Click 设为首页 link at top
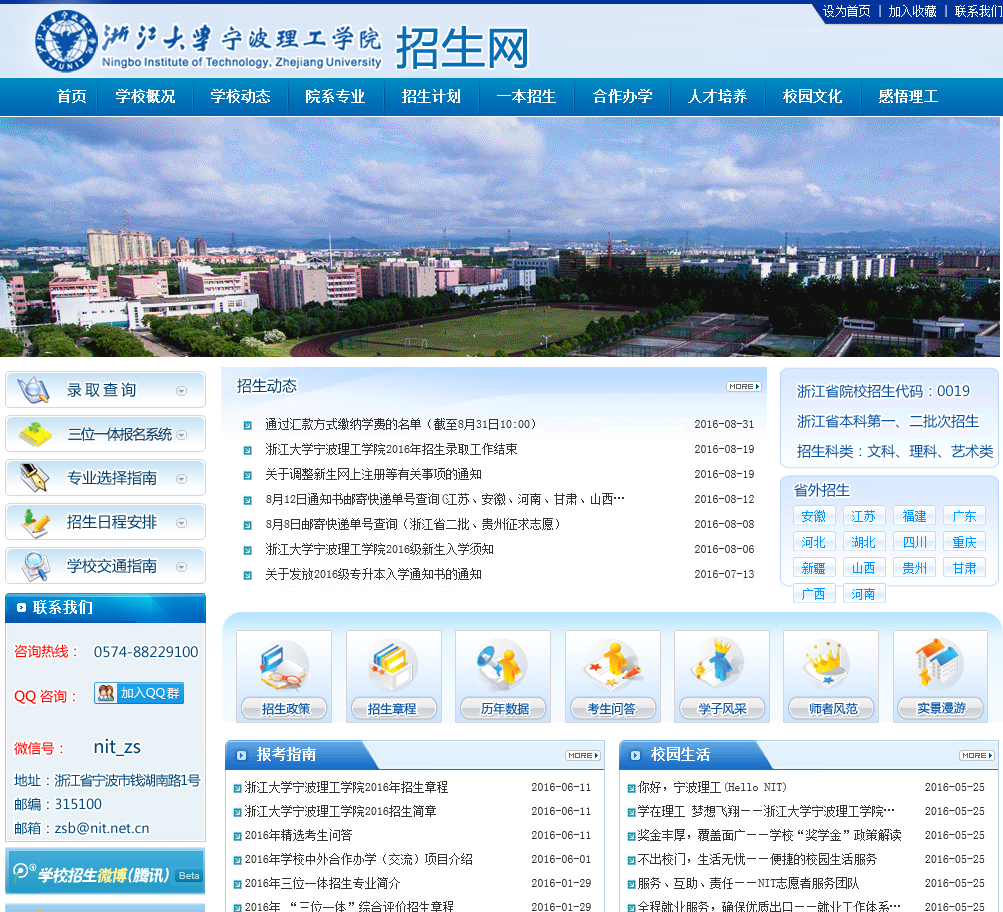1003x912 pixels. pyautogui.click(x=846, y=11)
